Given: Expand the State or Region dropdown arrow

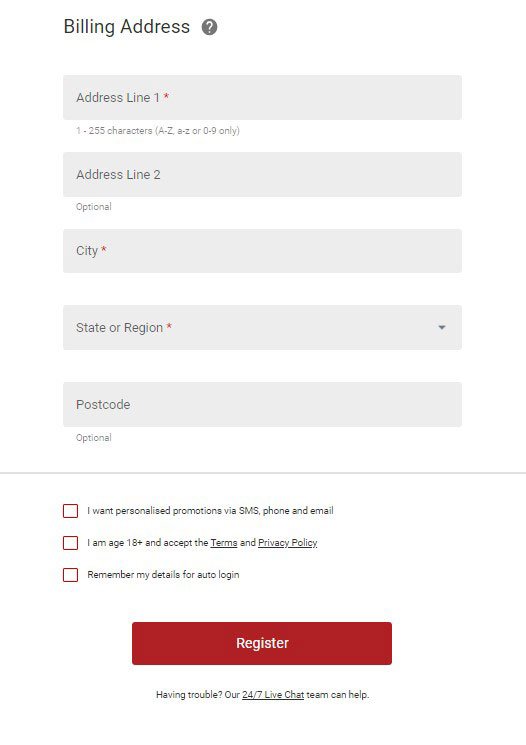Looking at the screenshot, I should (x=442, y=327).
